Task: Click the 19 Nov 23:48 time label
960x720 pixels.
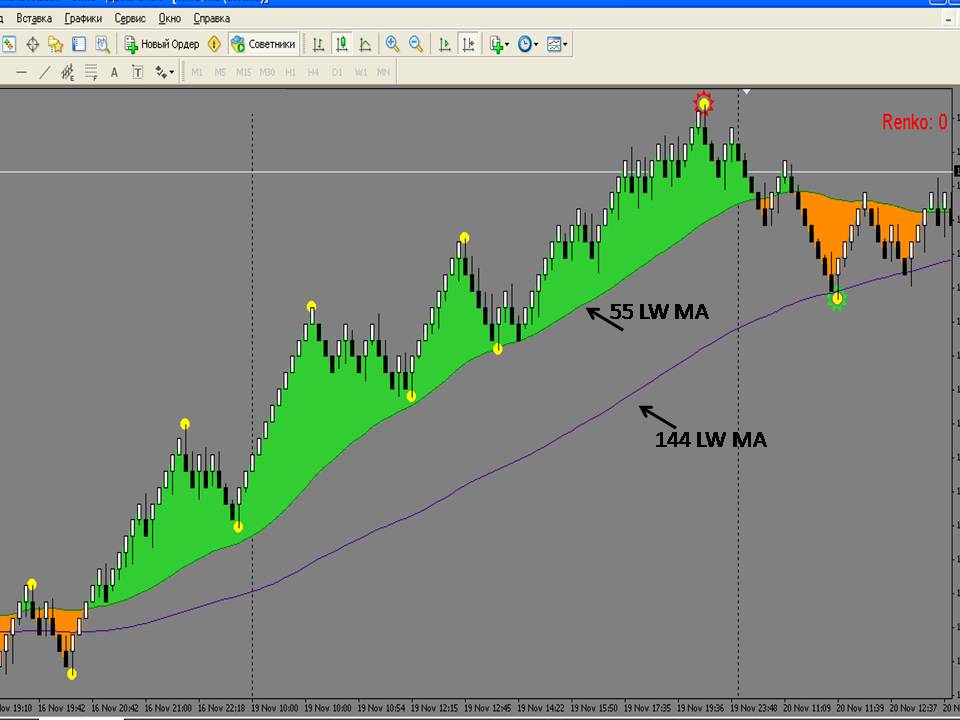Action: [x=755, y=708]
